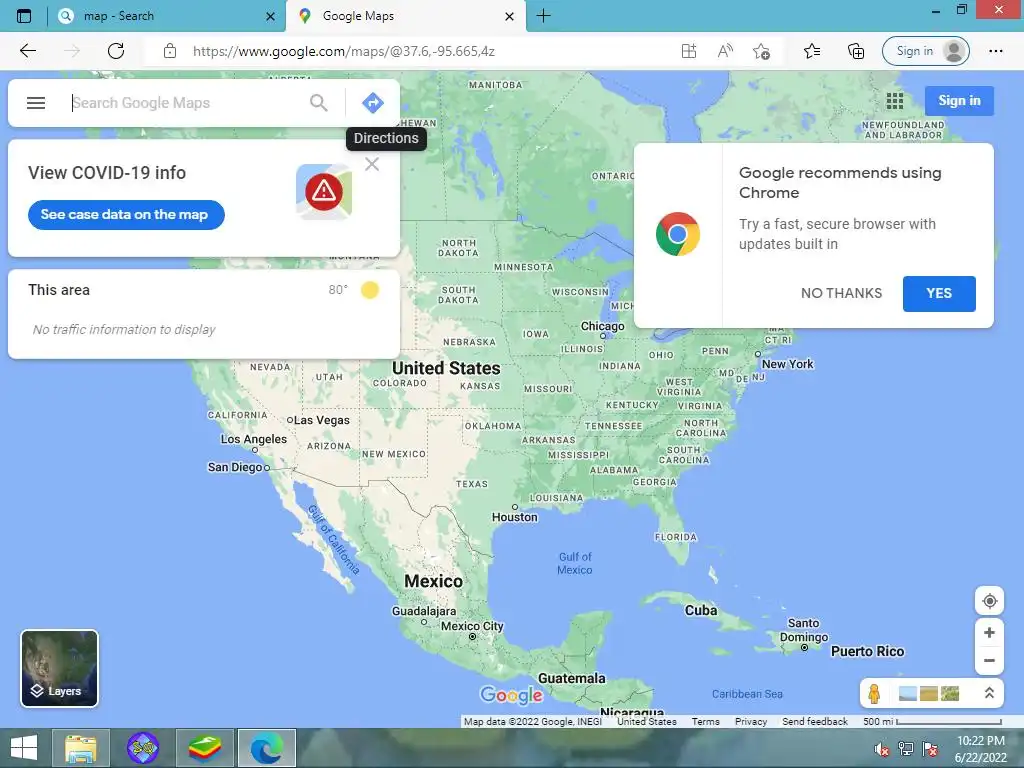Image resolution: width=1024 pixels, height=768 pixels.
Task: Click the muted volume tray icon
Action: pos(882,749)
